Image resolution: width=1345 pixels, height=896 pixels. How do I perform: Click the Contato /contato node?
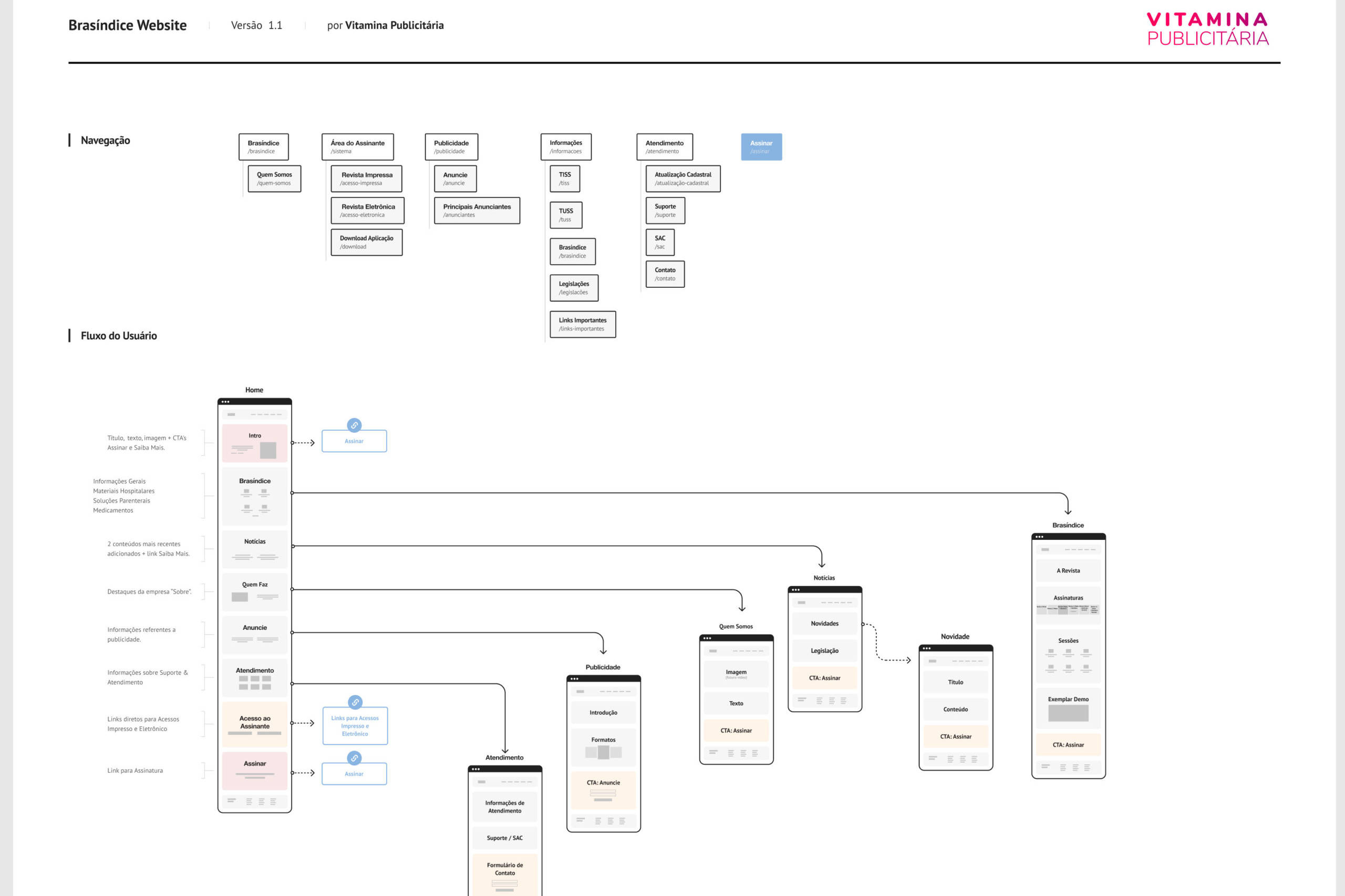665,274
